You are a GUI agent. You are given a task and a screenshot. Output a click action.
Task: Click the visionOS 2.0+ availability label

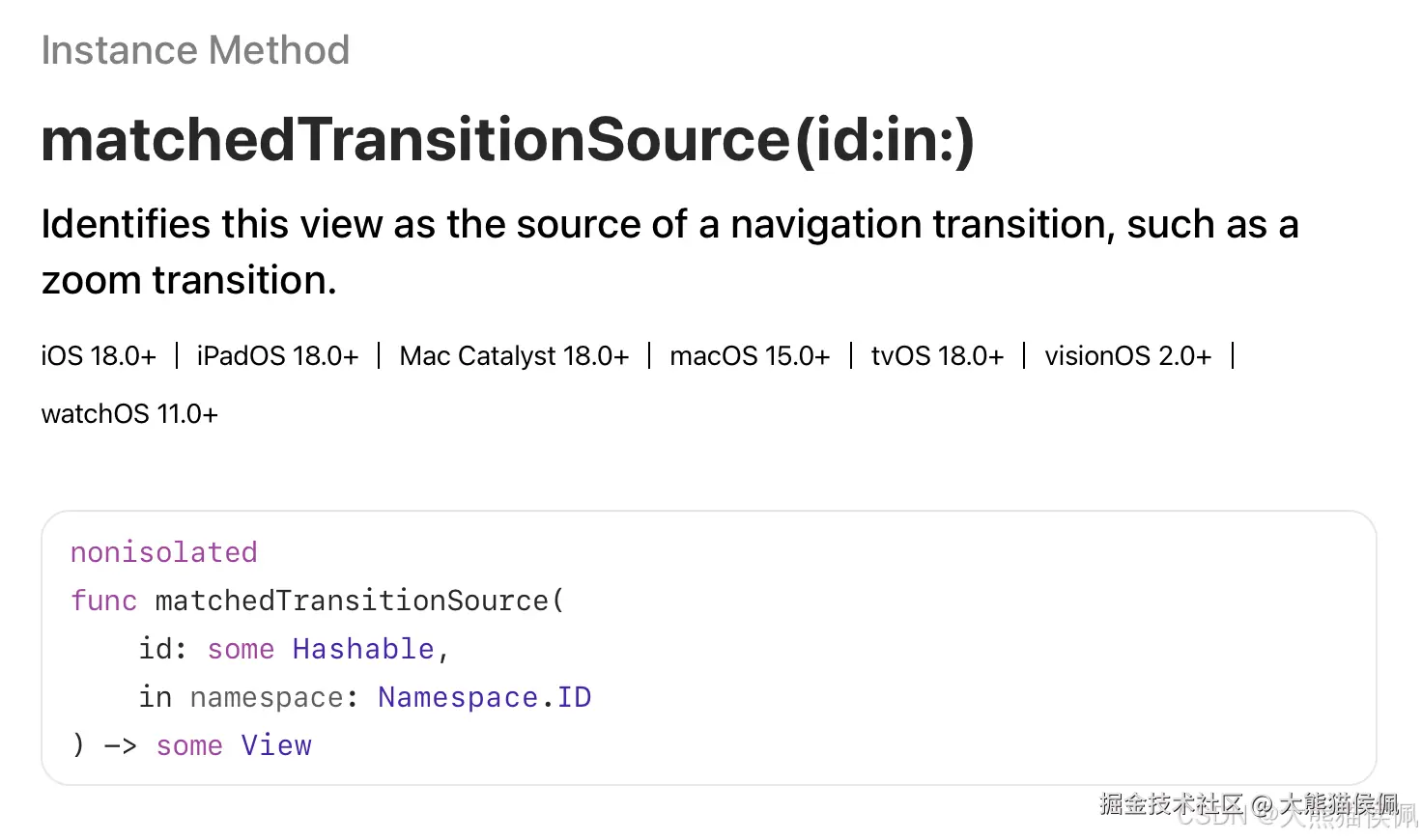click(x=1127, y=356)
